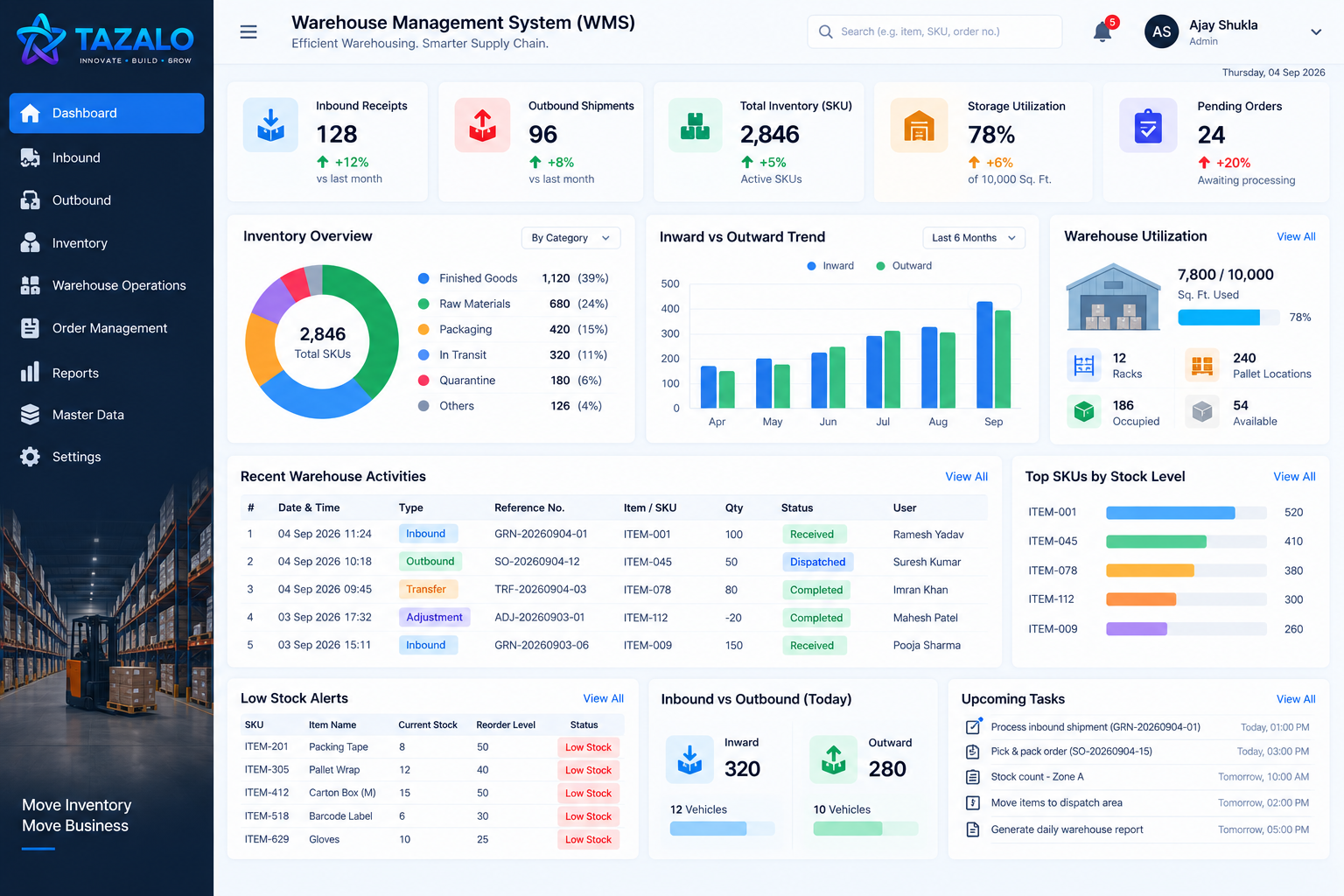Click the Pending Orders clipboard icon
Screen dimensions: 1344x896
coord(1148,125)
